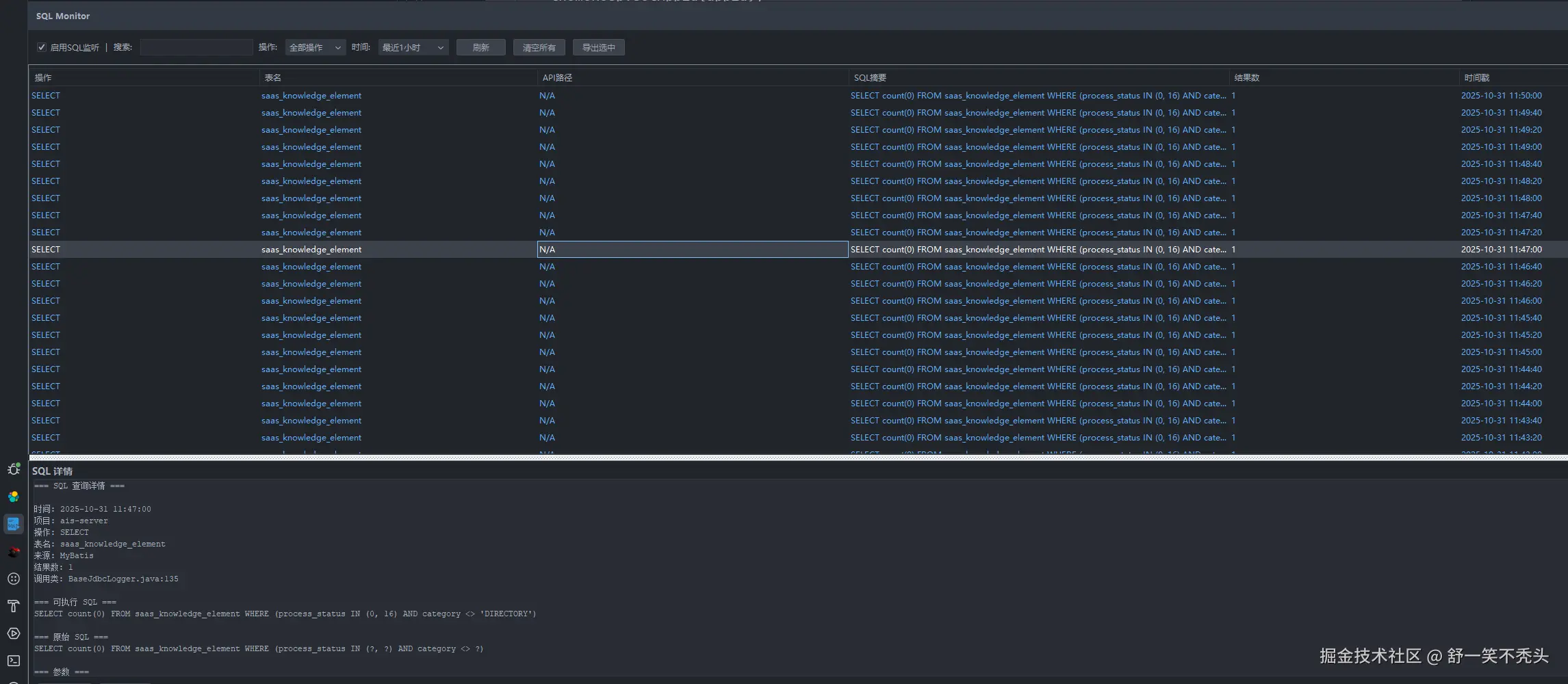Image resolution: width=1568 pixels, height=684 pixels.
Task: Open the four-dot circle sidebar icon
Action: point(14,579)
